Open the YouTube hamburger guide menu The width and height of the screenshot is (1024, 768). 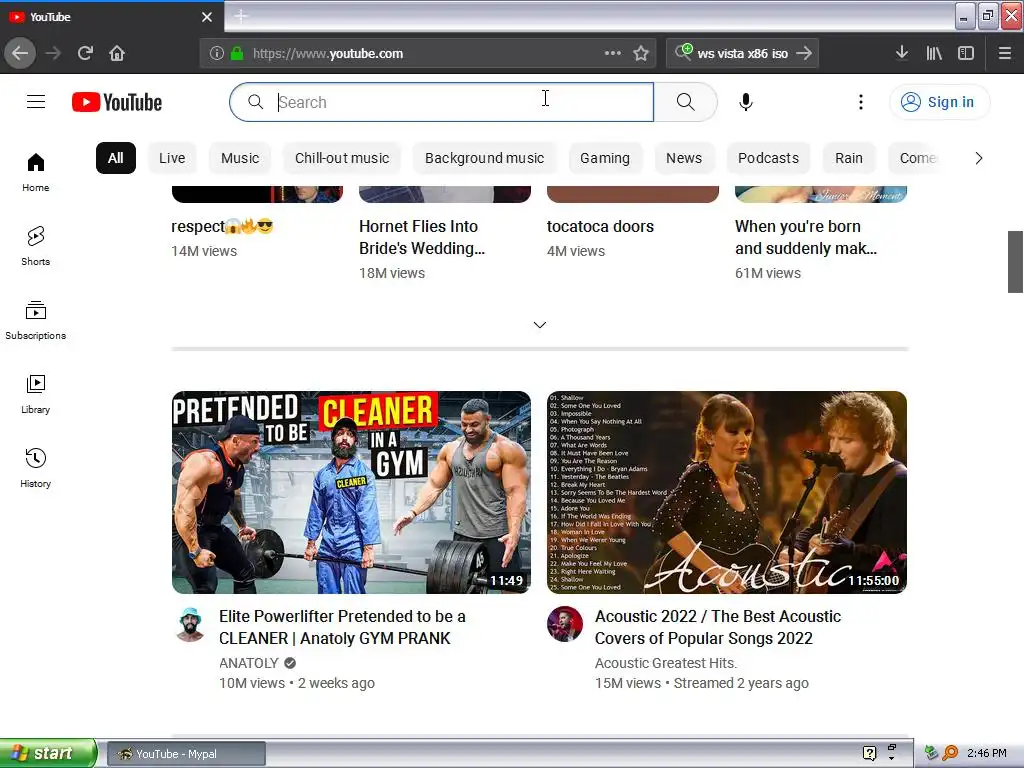click(36, 102)
